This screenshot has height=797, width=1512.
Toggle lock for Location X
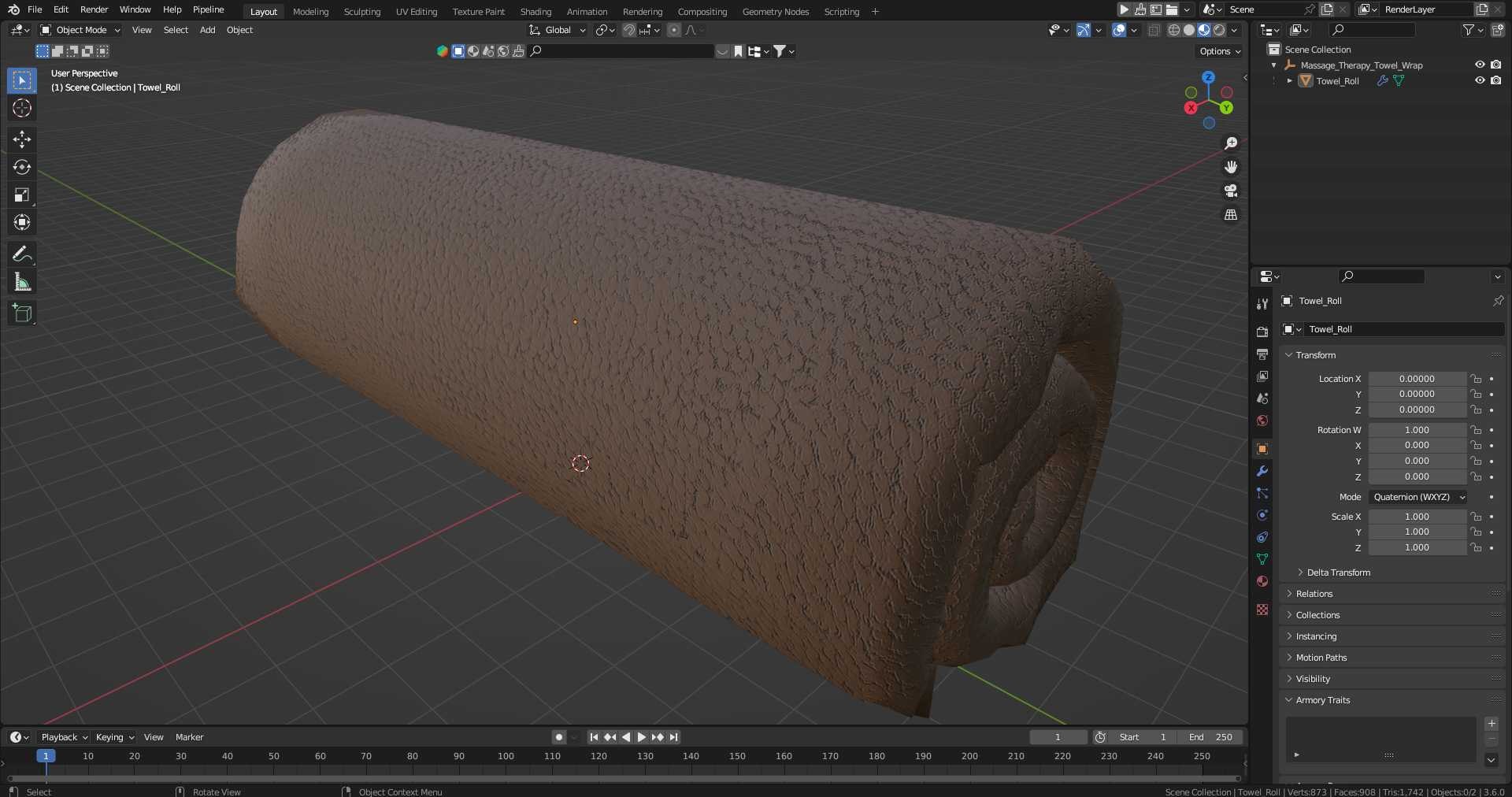point(1477,379)
